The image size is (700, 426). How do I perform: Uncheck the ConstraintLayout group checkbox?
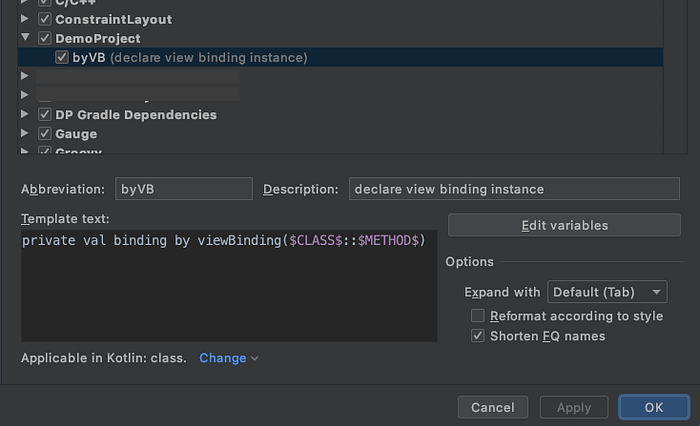point(44,19)
